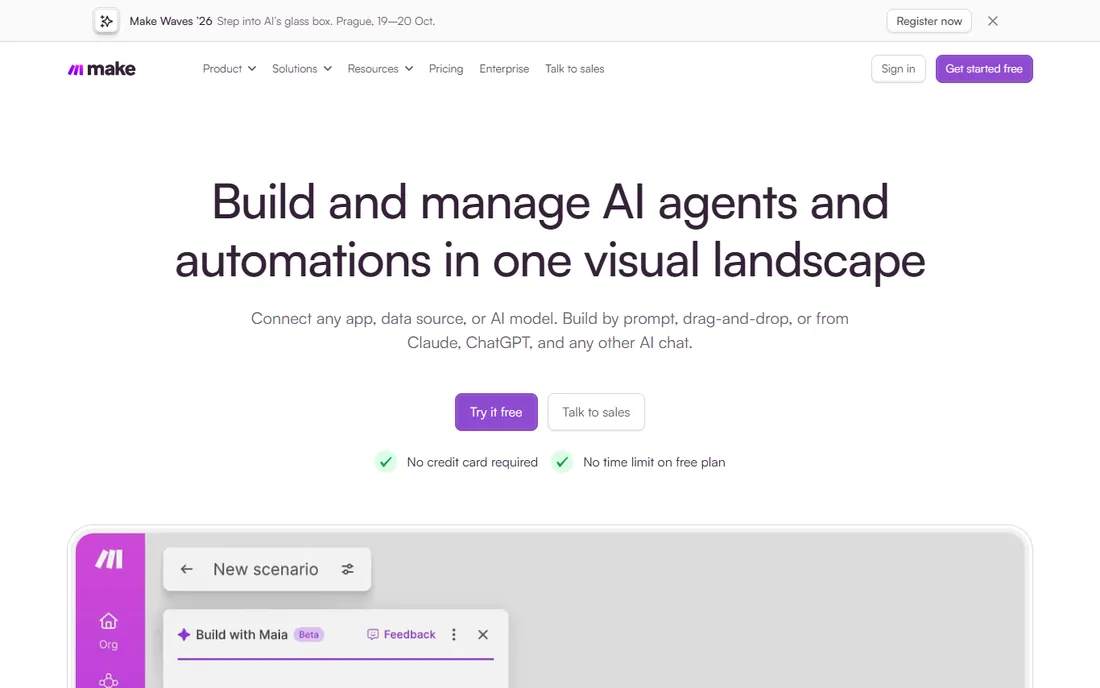Open the scenario settings sliders icon
Screen dimensions: 1100x688
click(347, 569)
